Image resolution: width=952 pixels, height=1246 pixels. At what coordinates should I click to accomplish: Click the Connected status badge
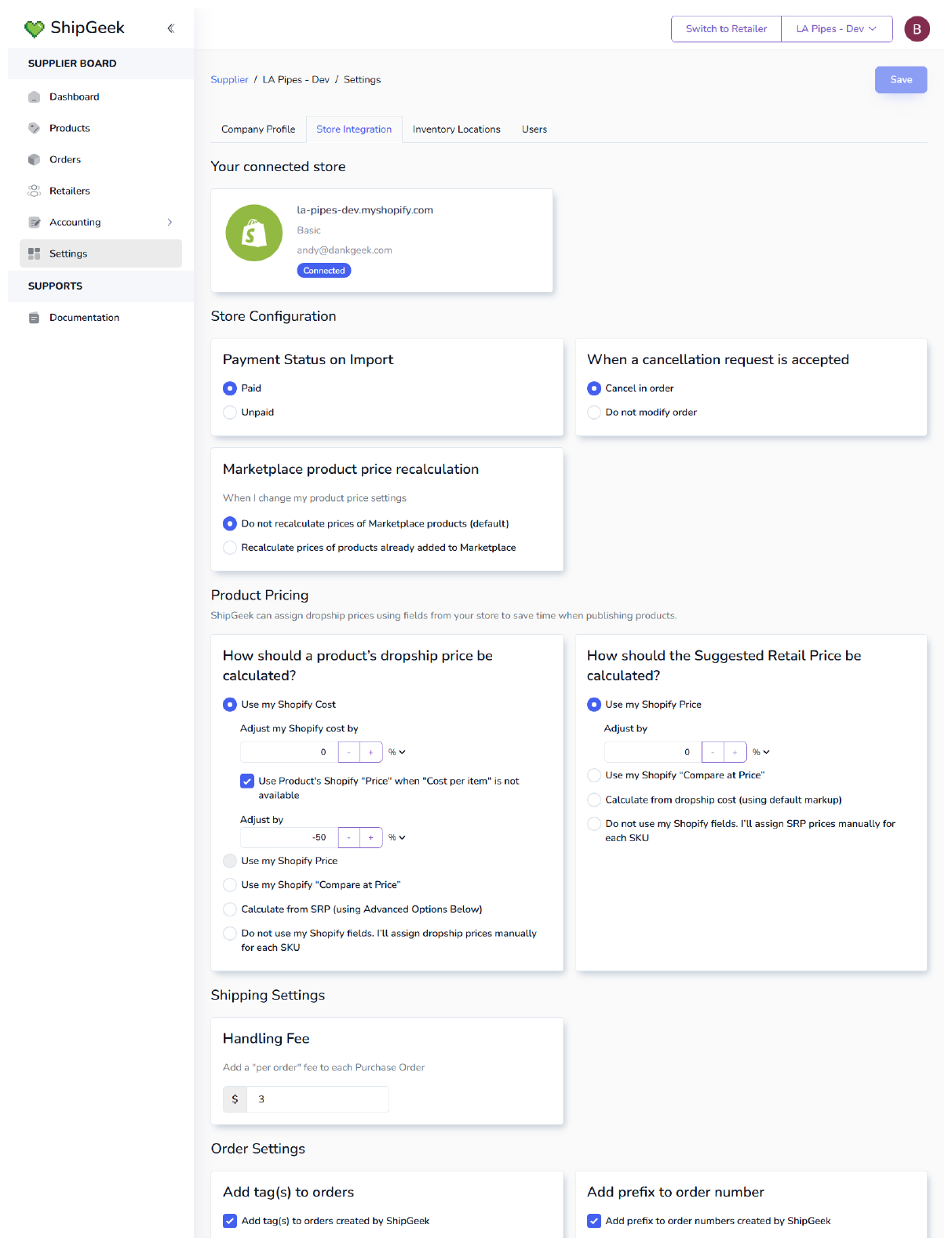click(x=324, y=271)
